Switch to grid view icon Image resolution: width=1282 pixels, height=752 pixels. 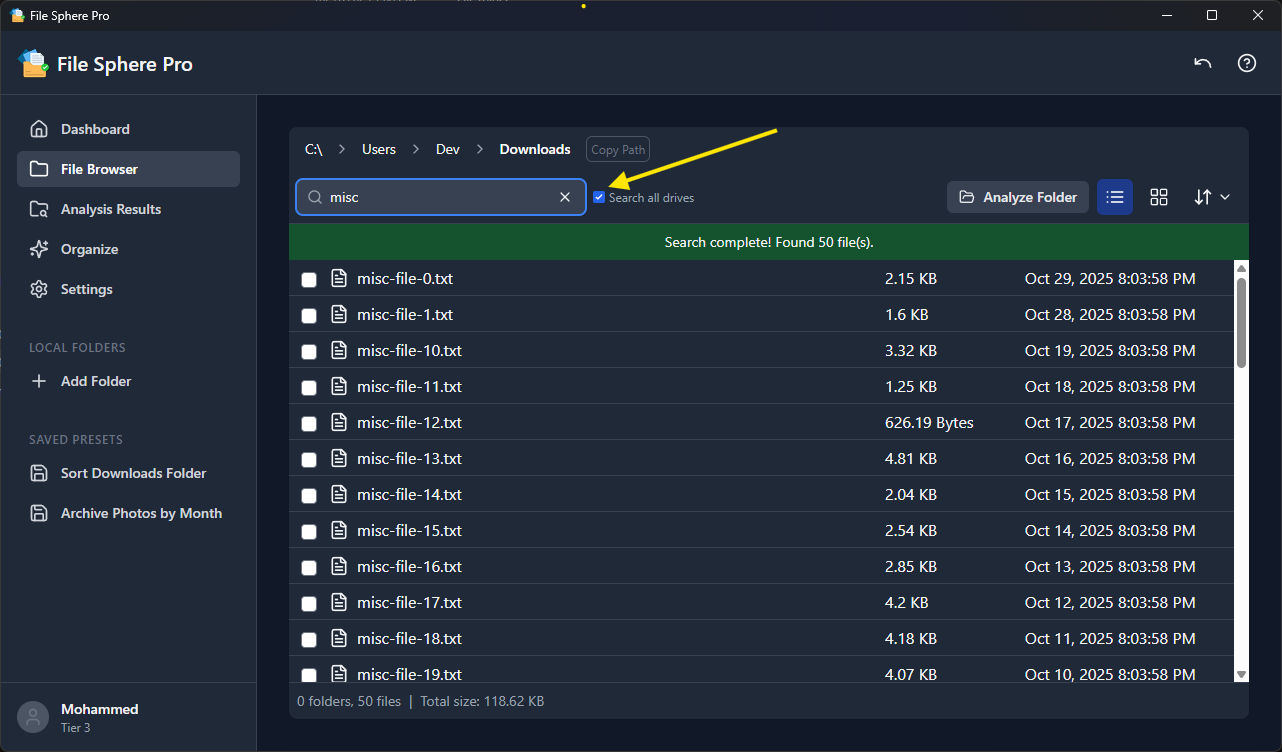coord(1159,197)
